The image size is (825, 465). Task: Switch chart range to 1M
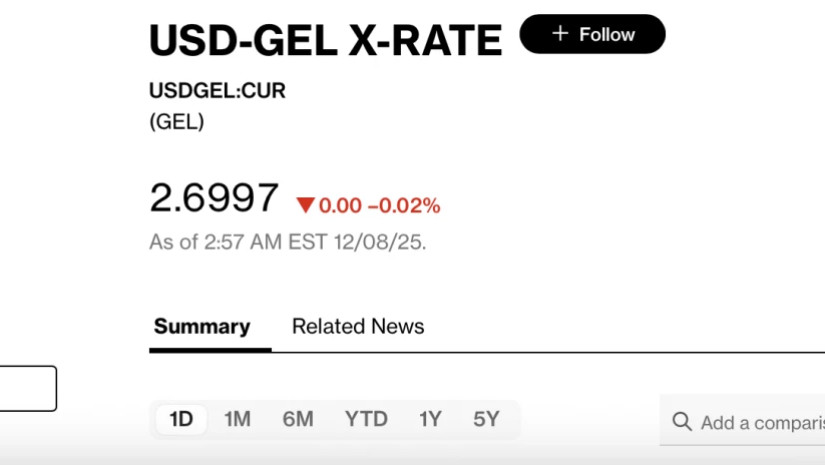tap(237, 419)
